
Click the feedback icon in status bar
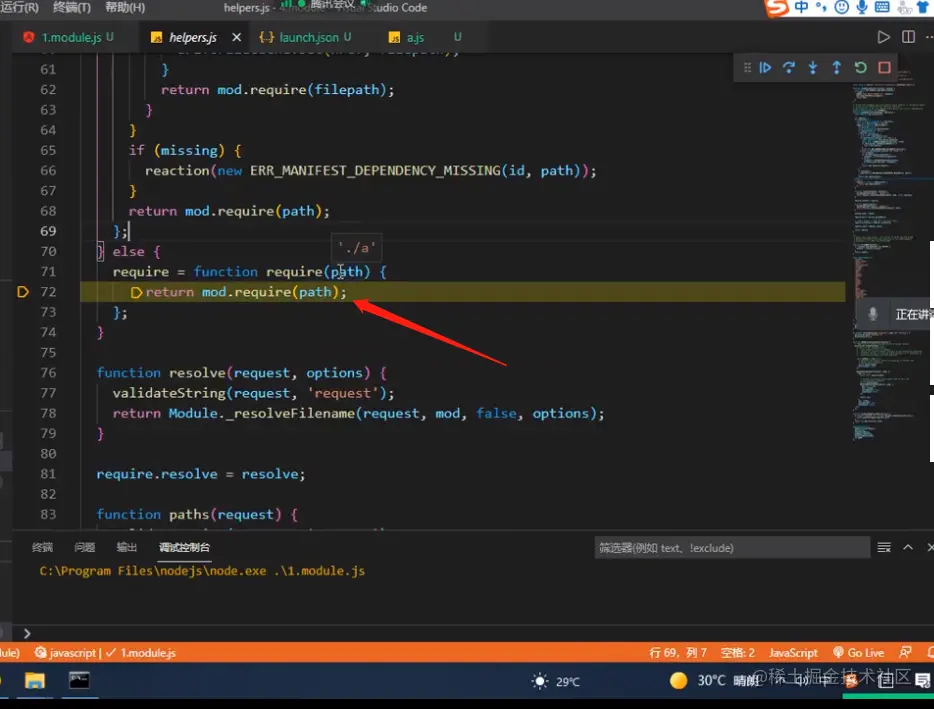tap(905, 653)
